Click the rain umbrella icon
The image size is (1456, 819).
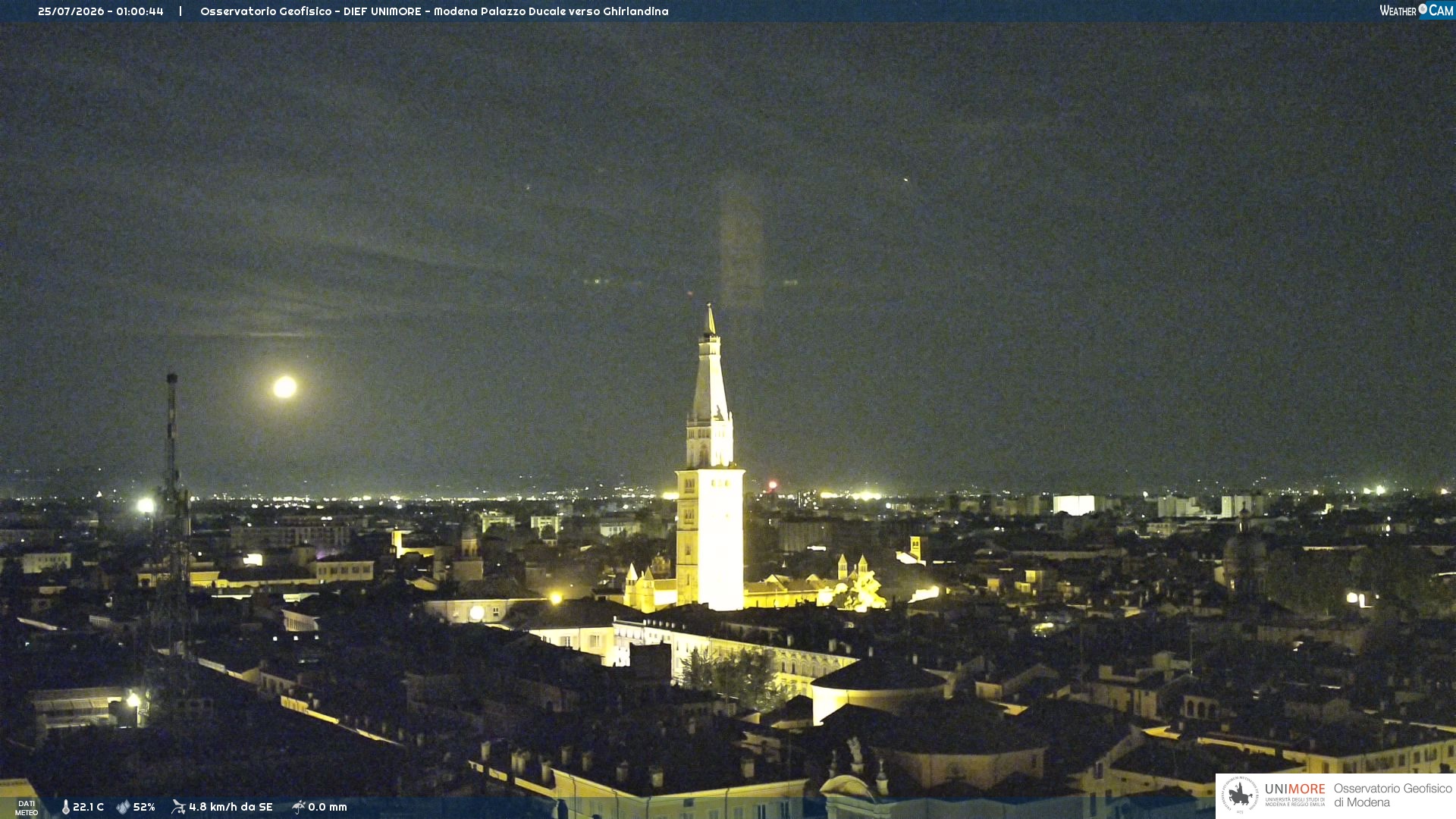pos(298,807)
